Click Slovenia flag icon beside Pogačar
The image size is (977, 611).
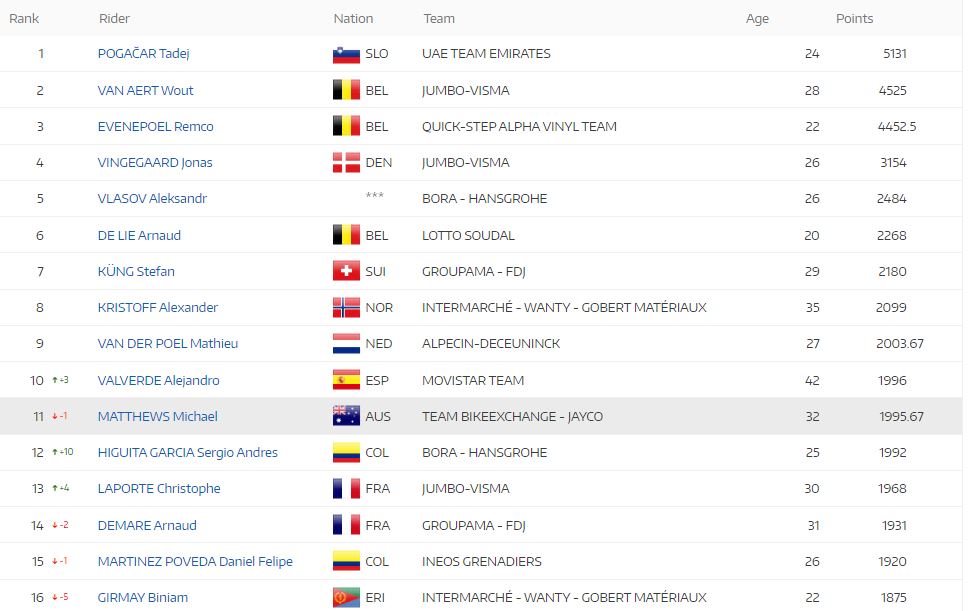tap(346, 54)
